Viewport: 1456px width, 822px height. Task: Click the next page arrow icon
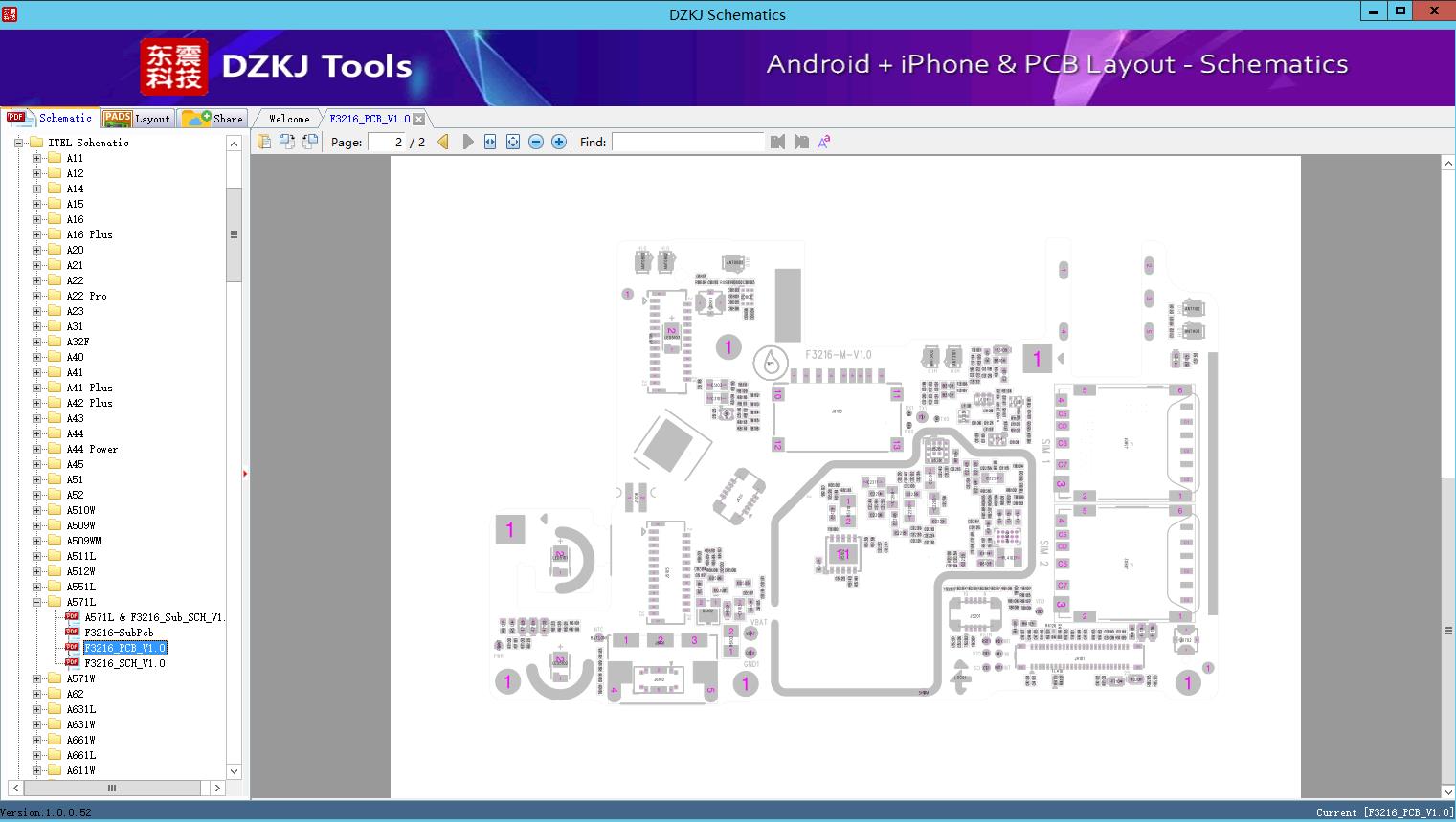point(467,142)
